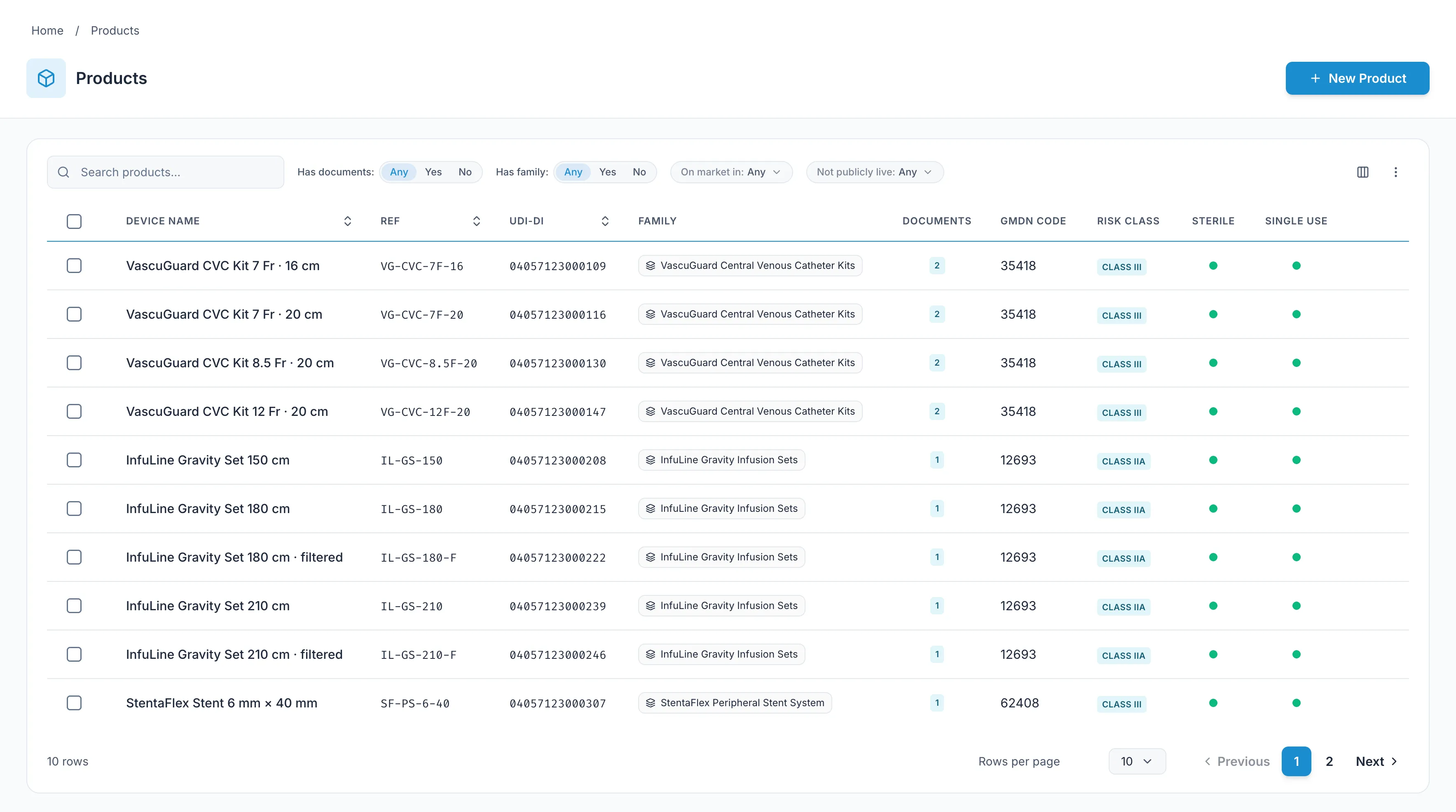Screen dimensions: 1456x812
Task: Click the SINGLE USE column header
Action: click(x=1296, y=221)
